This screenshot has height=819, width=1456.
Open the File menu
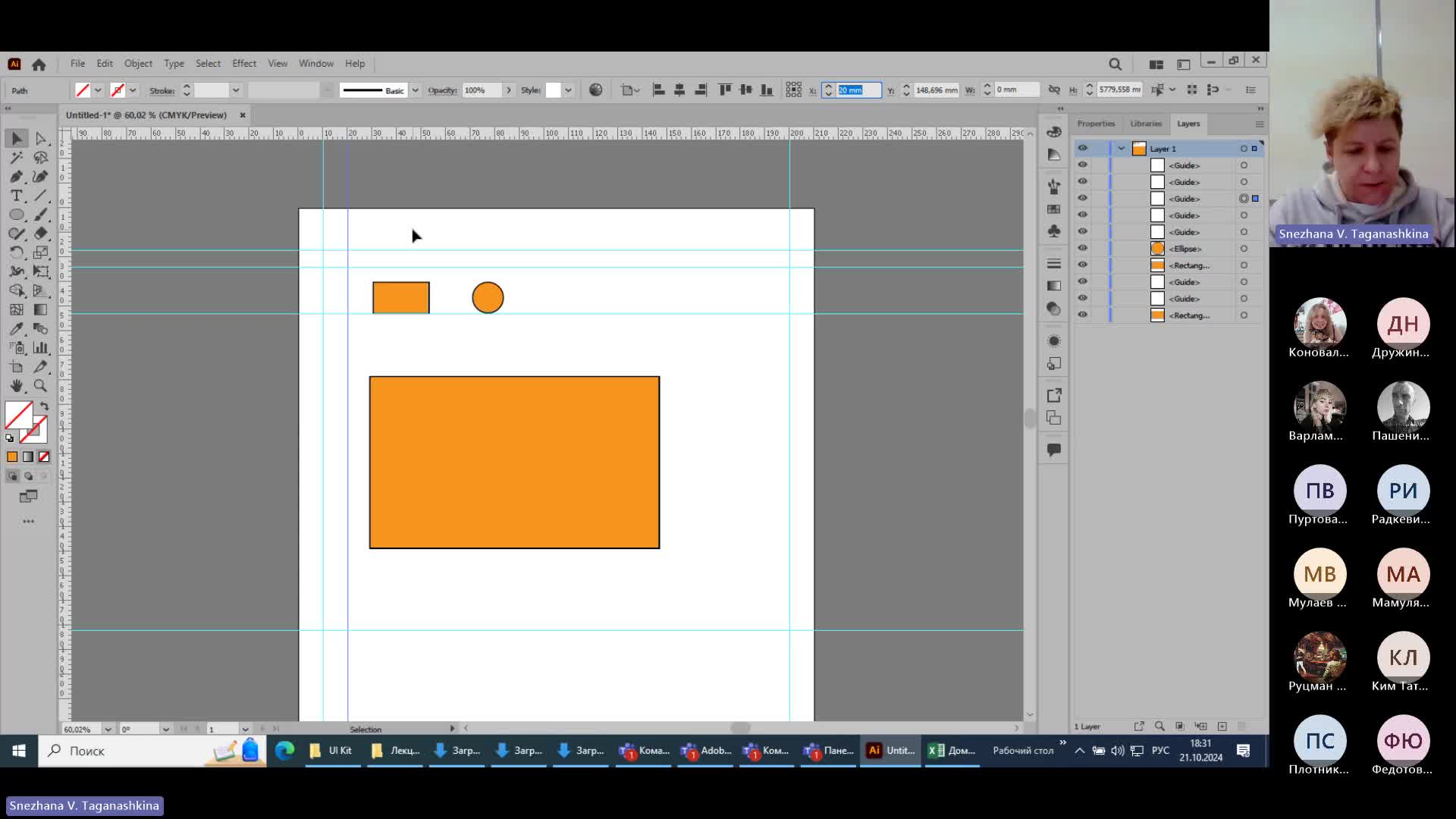pos(78,64)
